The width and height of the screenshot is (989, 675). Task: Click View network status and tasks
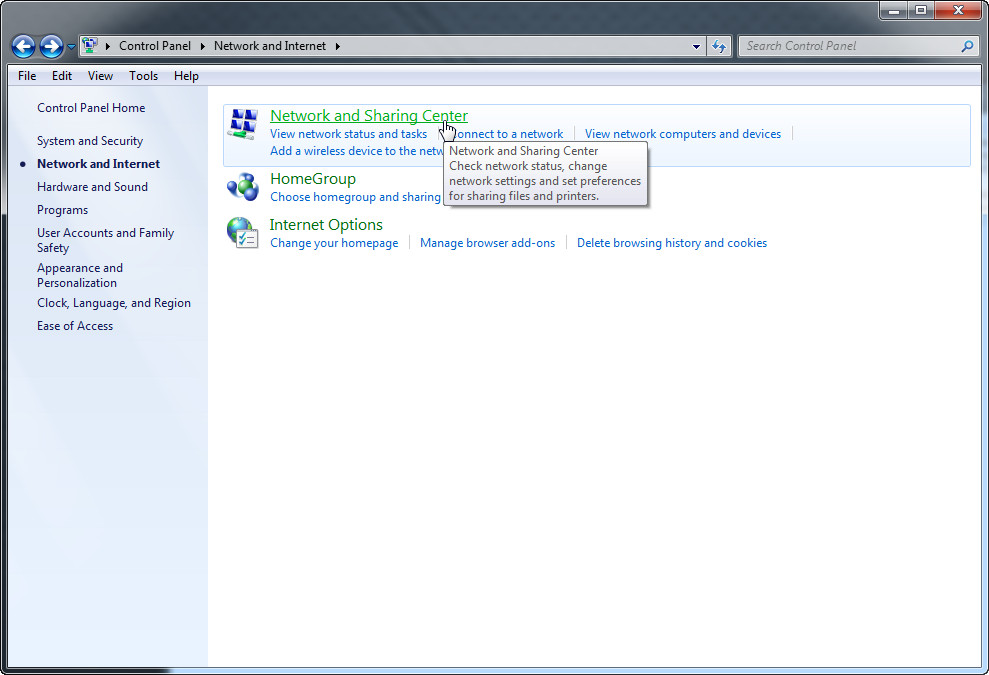(x=348, y=134)
